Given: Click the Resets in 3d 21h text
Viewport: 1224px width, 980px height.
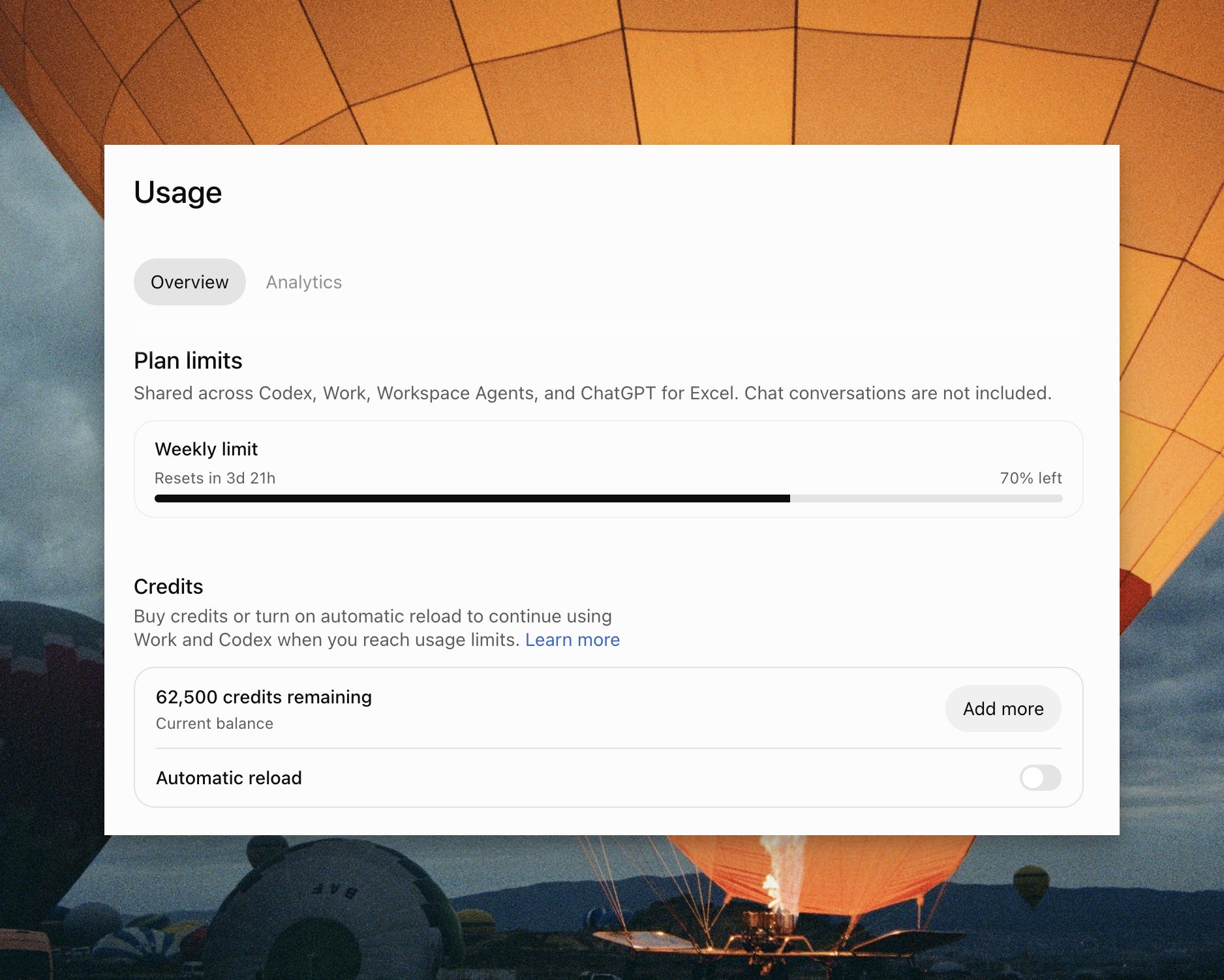Looking at the screenshot, I should point(215,478).
